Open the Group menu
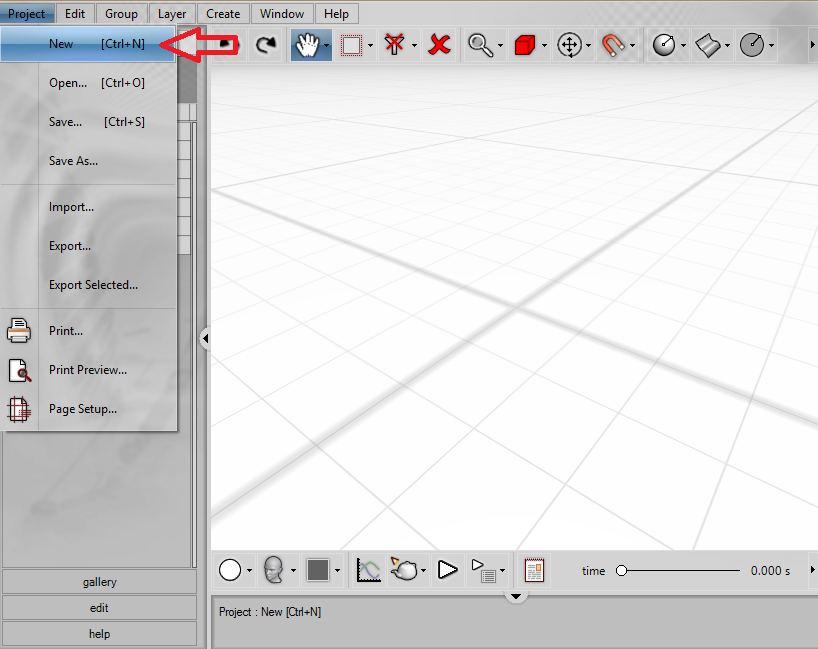This screenshot has height=649, width=818. tap(122, 14)
